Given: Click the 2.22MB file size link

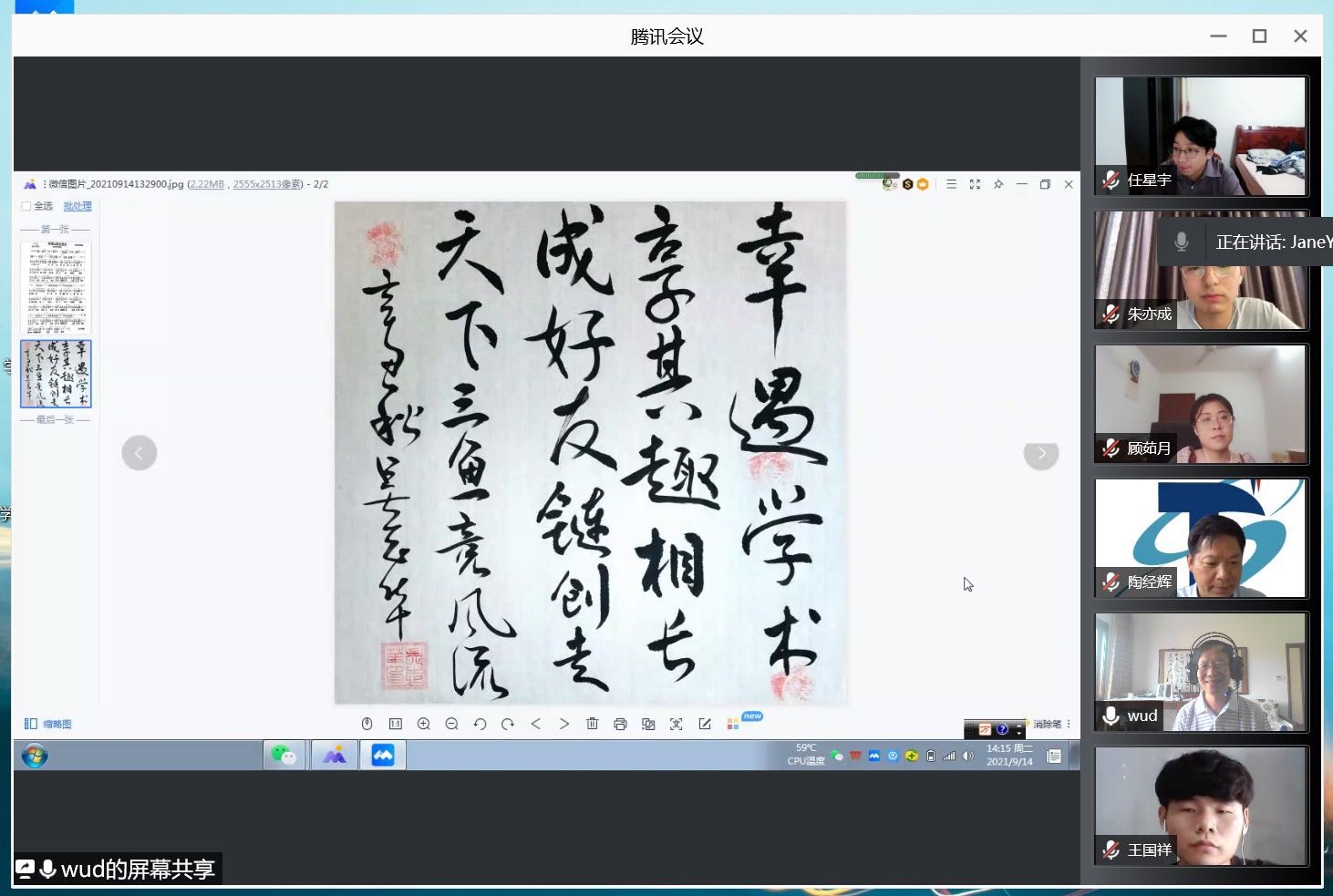Looking at the screenshot, I should coord(207,184).
